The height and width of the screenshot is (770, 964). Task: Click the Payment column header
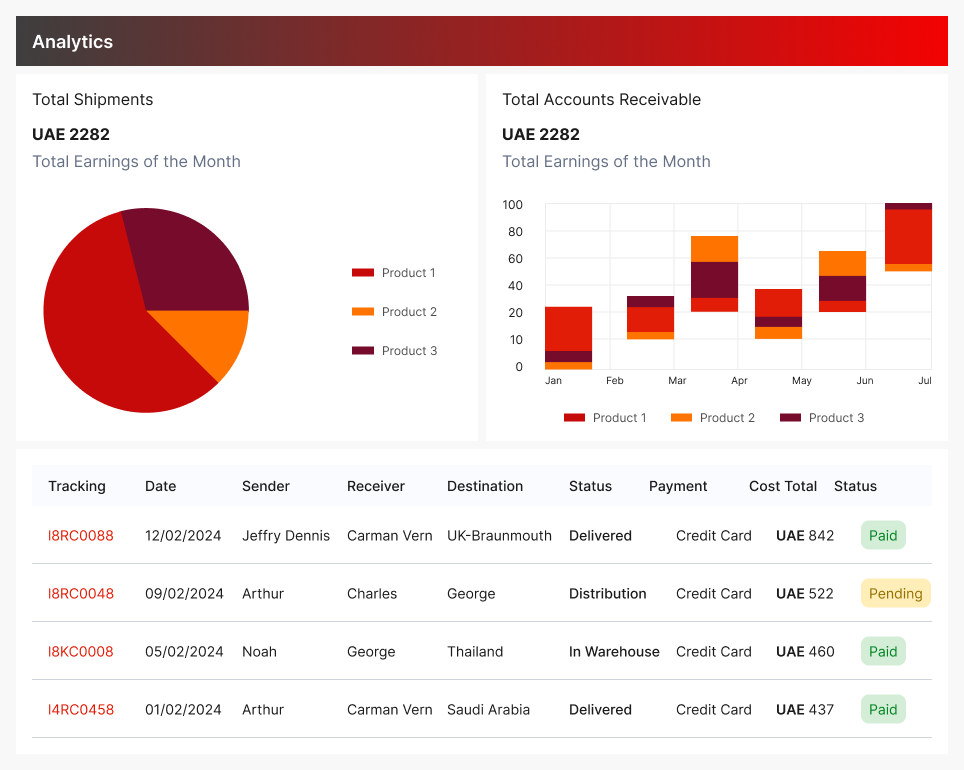(x=678, y=486)
